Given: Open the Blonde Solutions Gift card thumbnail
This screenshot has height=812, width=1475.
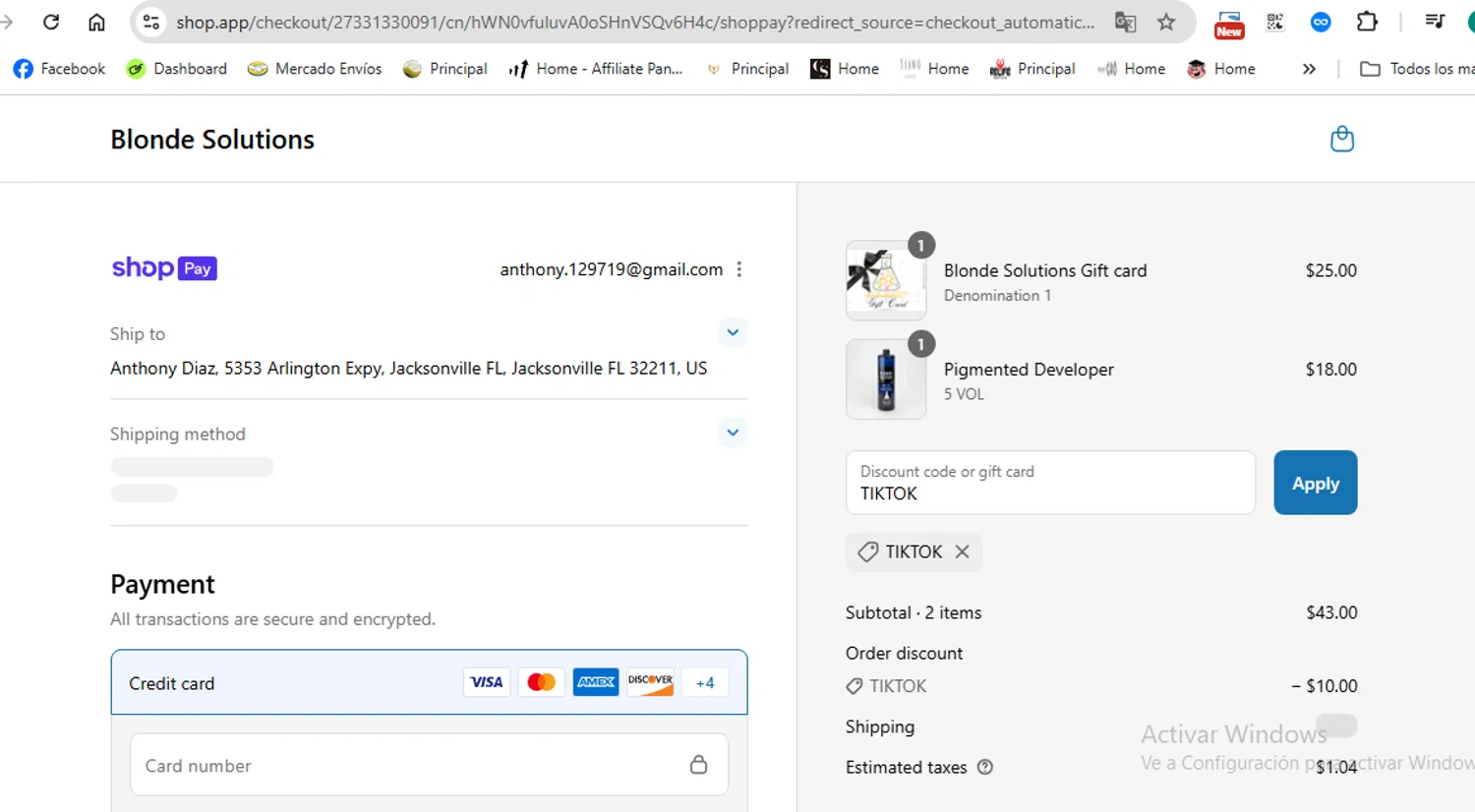Looking at the screenshot, I should [886, 280].
